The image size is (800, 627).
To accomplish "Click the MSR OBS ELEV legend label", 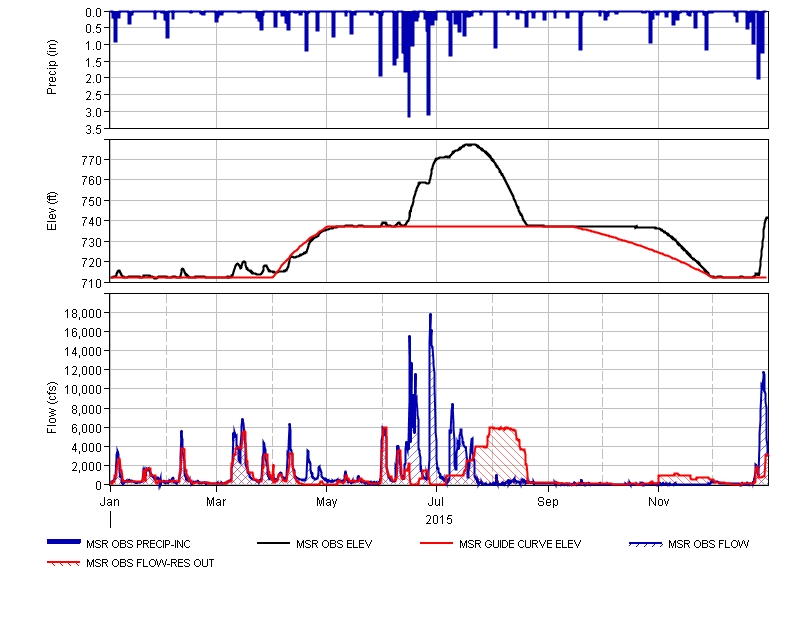I will [331, 544].
